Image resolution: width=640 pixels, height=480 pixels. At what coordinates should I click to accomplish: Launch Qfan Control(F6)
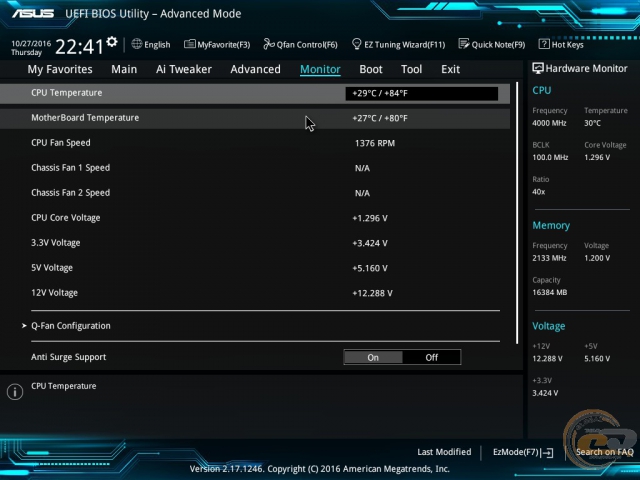click(x=300, y=44)
